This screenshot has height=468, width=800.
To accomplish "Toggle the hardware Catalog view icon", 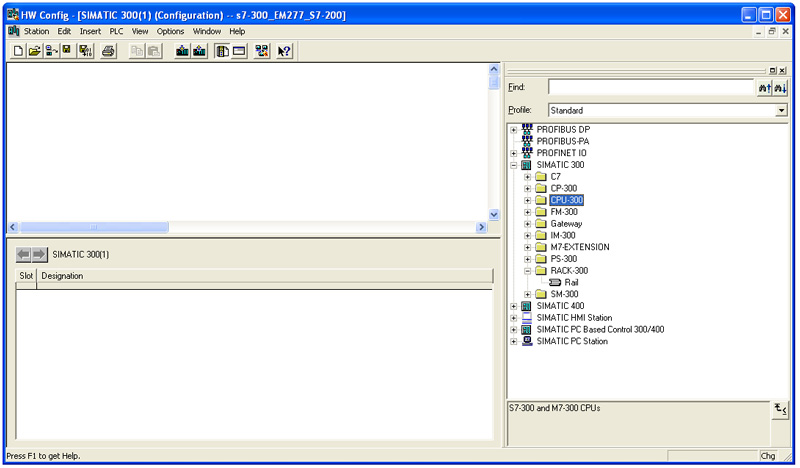I will point(222,51).
